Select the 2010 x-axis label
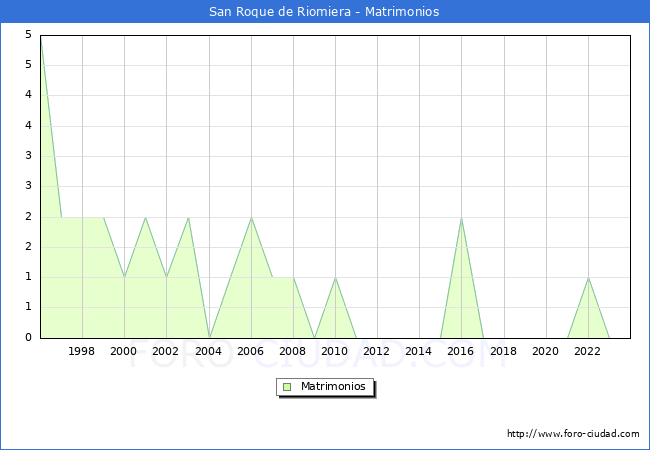Viewport: 650px width, 450px height. coord(335,351)
